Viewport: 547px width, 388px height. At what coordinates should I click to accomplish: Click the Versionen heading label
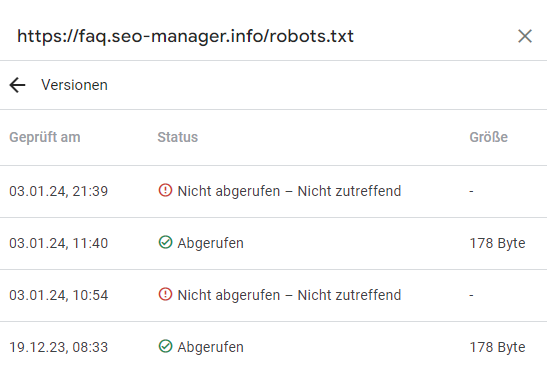point(74,85)
